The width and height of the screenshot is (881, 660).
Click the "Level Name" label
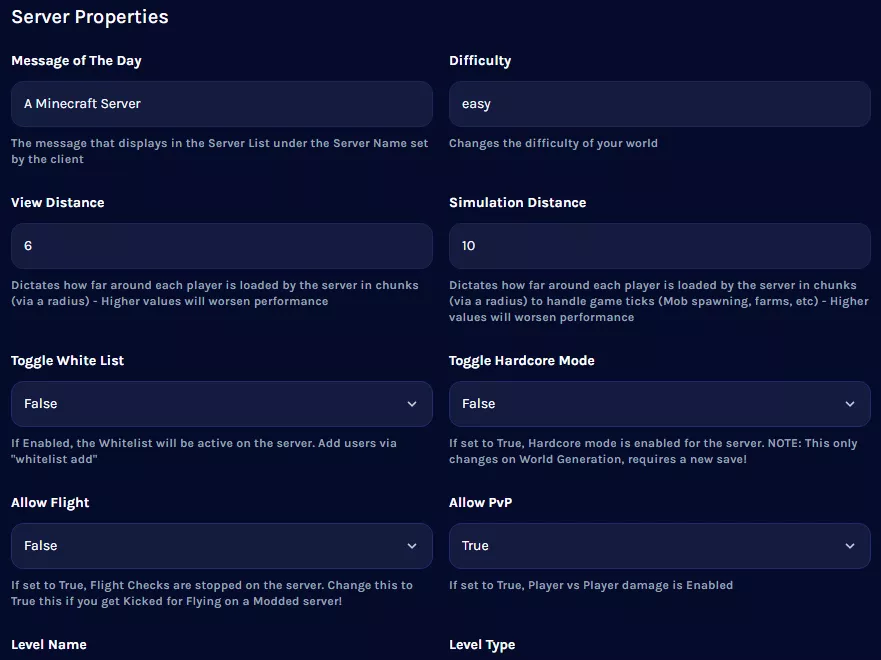[x=49, y=645]
